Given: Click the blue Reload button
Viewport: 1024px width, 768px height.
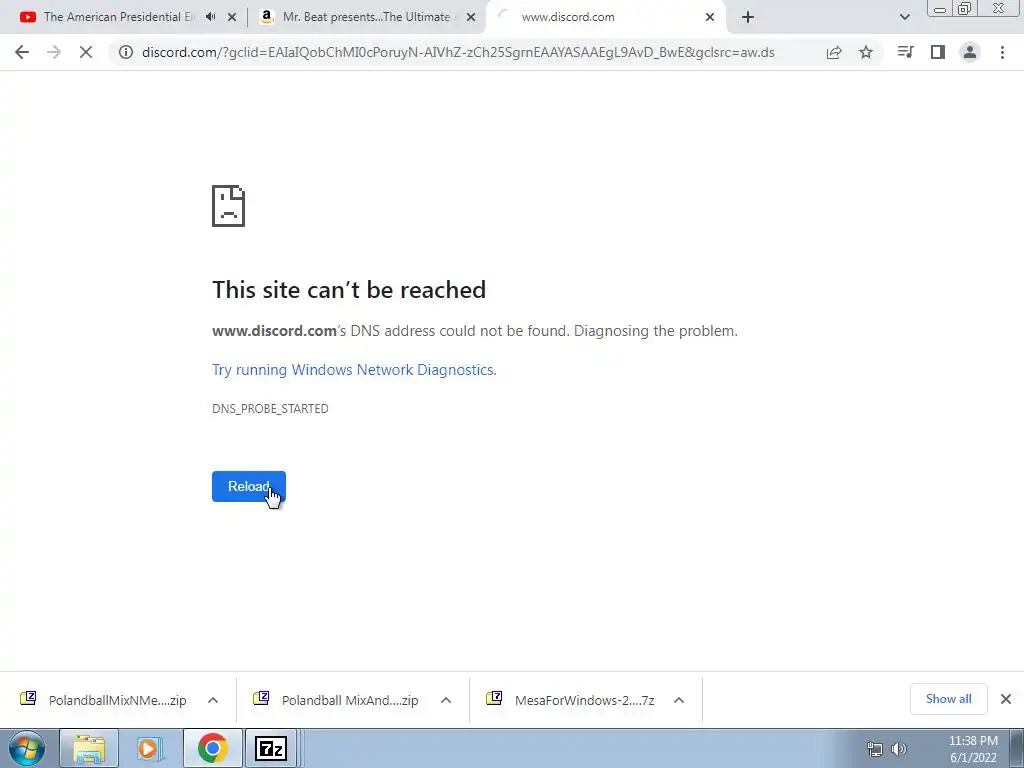Looking at the screenshot, I should [x=249, y=487].
